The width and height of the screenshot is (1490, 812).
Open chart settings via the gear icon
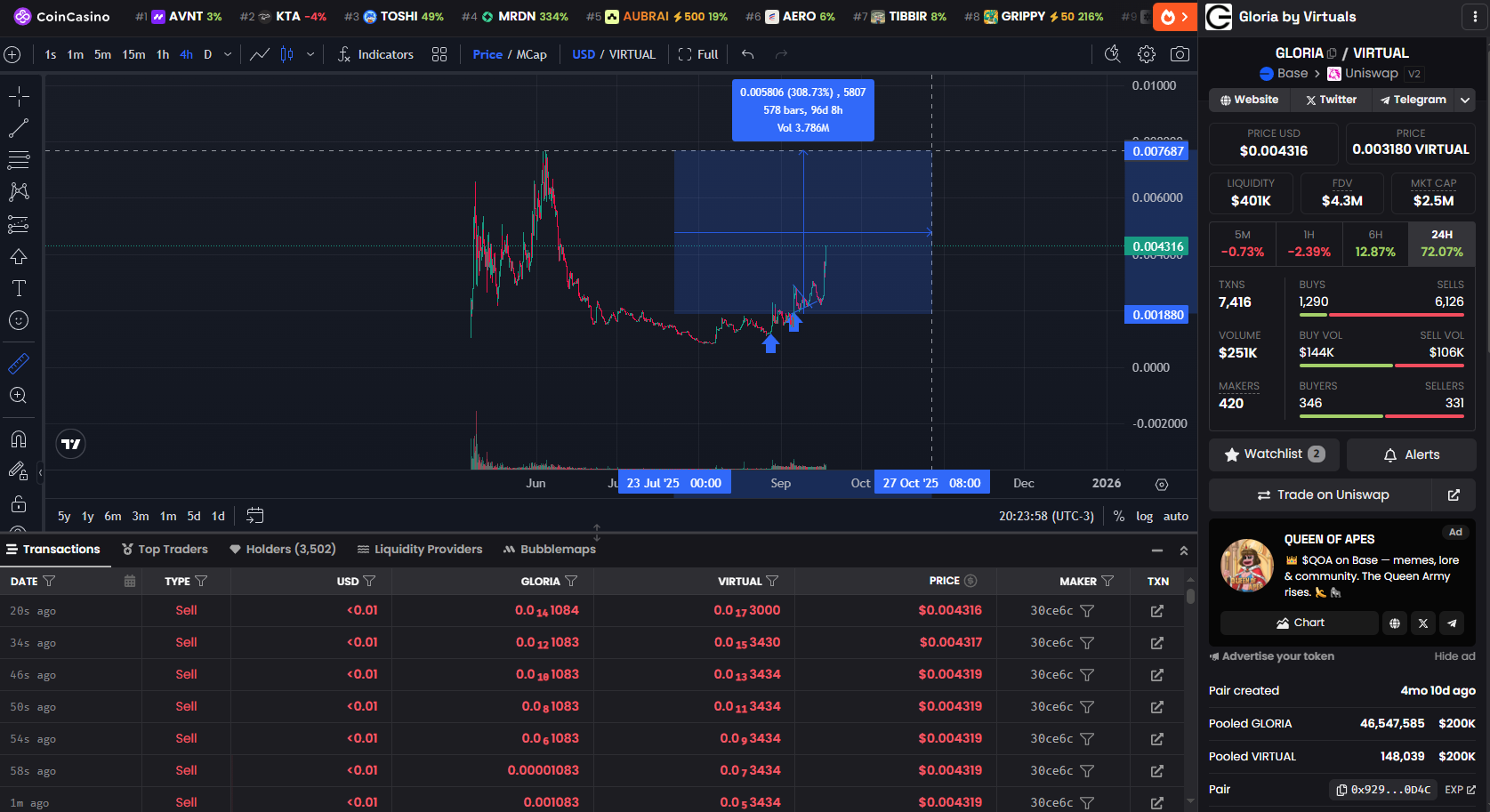point(1146,54)
